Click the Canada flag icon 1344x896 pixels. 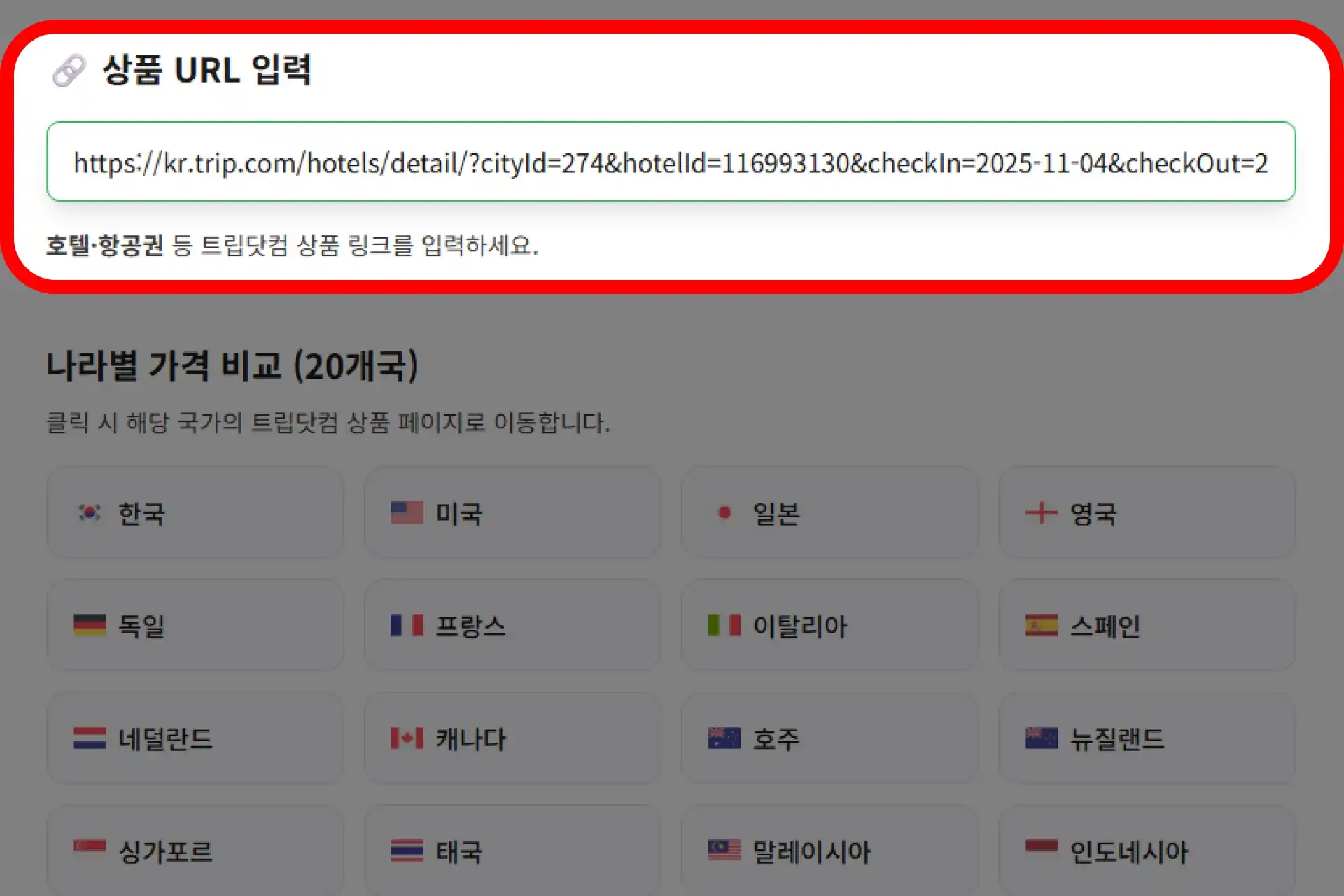pyautogui.click(x=406, y=738)
